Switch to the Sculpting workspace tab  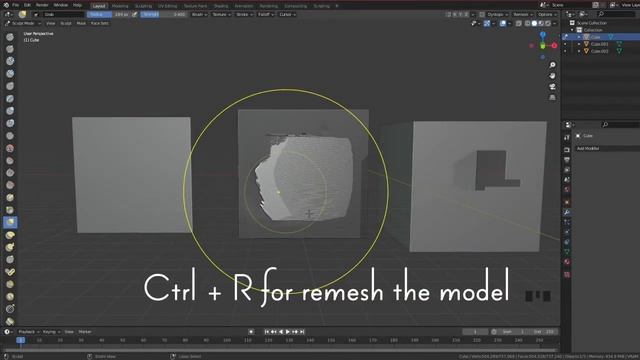click(143, 6)
